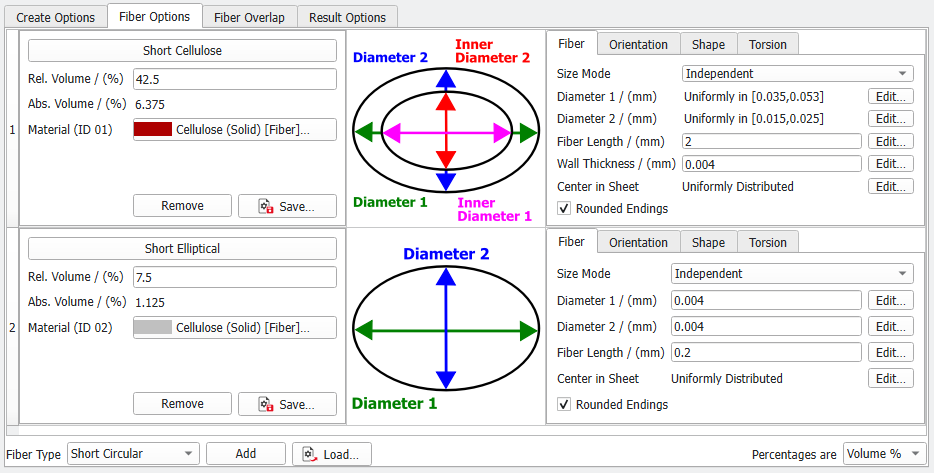The image size is (934, 473).
Task: Edit Center in Sheet for Short Cellulose
Action: [x=891, y=186]
